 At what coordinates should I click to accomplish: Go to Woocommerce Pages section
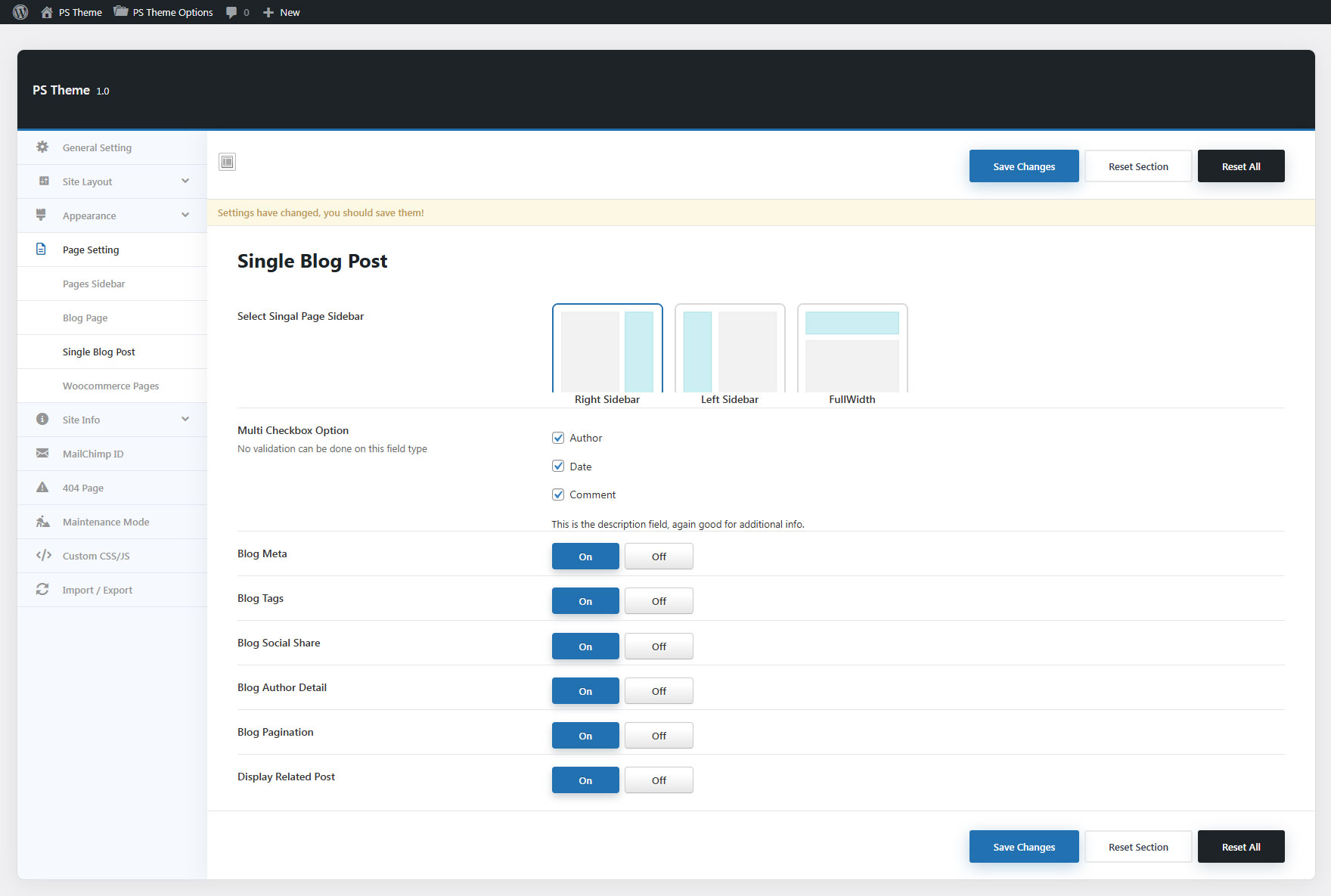click(x=110, y=386)
